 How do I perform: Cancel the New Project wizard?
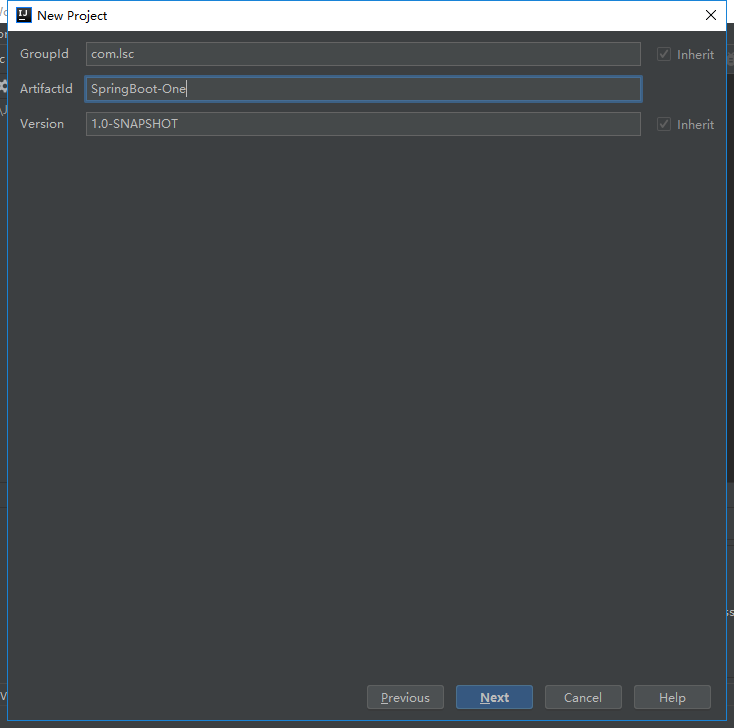tap(583, 697)
